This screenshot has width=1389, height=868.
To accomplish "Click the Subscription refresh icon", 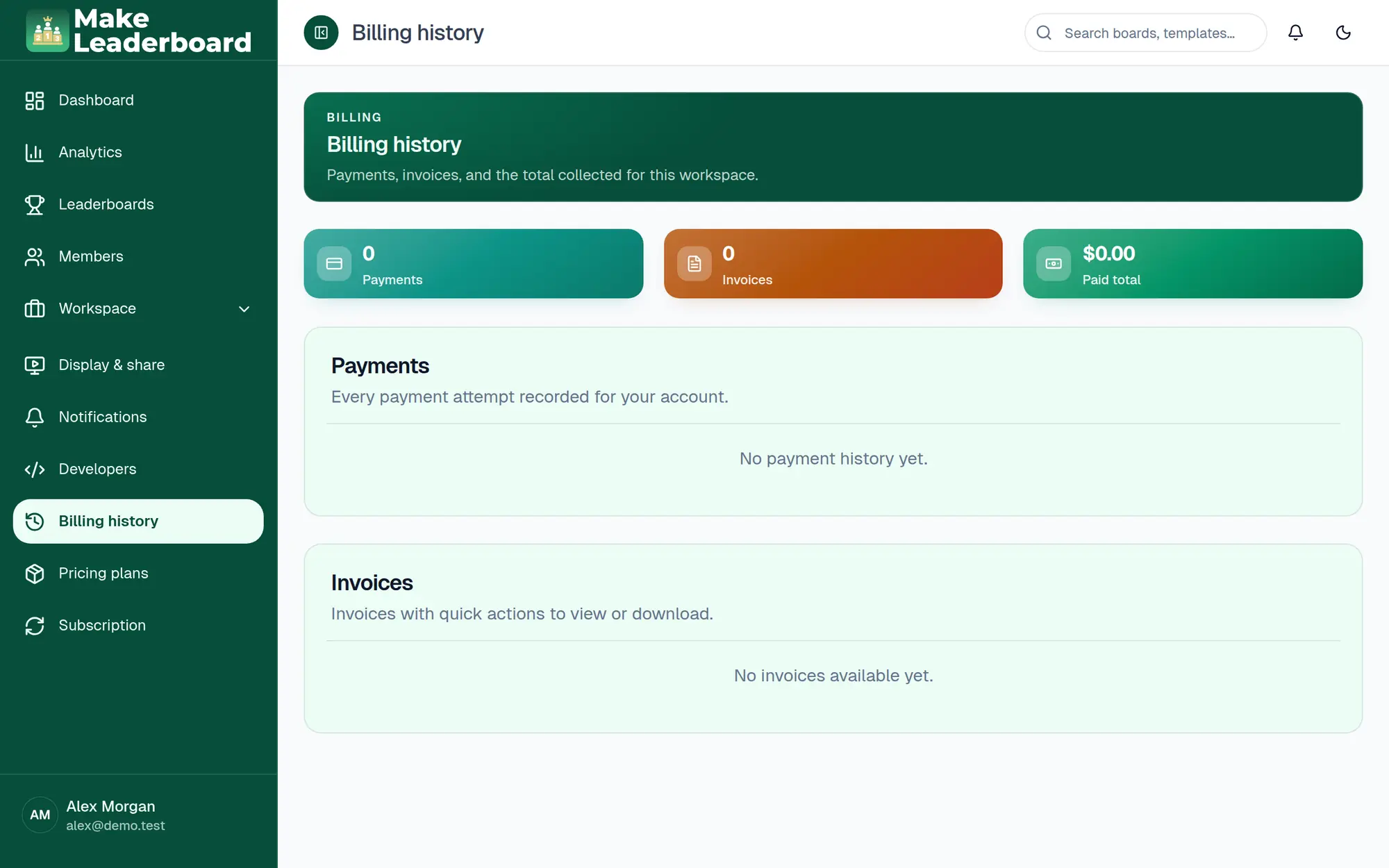I will coord(35,626).
